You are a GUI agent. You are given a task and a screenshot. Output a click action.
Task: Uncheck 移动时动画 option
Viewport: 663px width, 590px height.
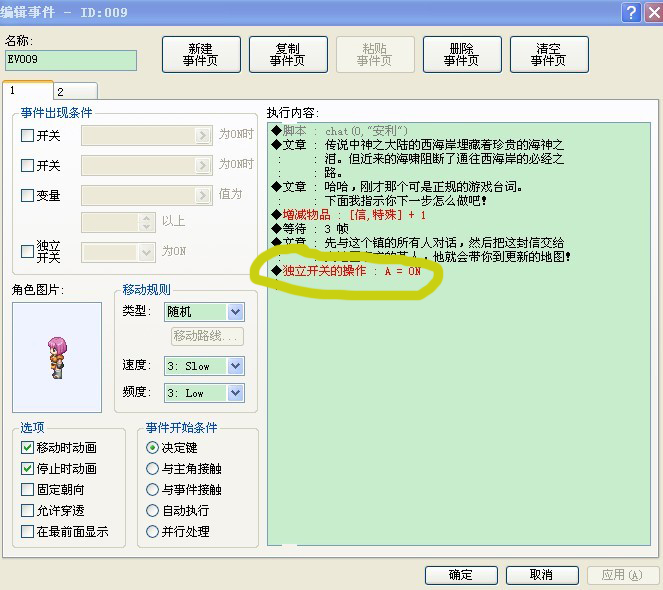(27, 447)
